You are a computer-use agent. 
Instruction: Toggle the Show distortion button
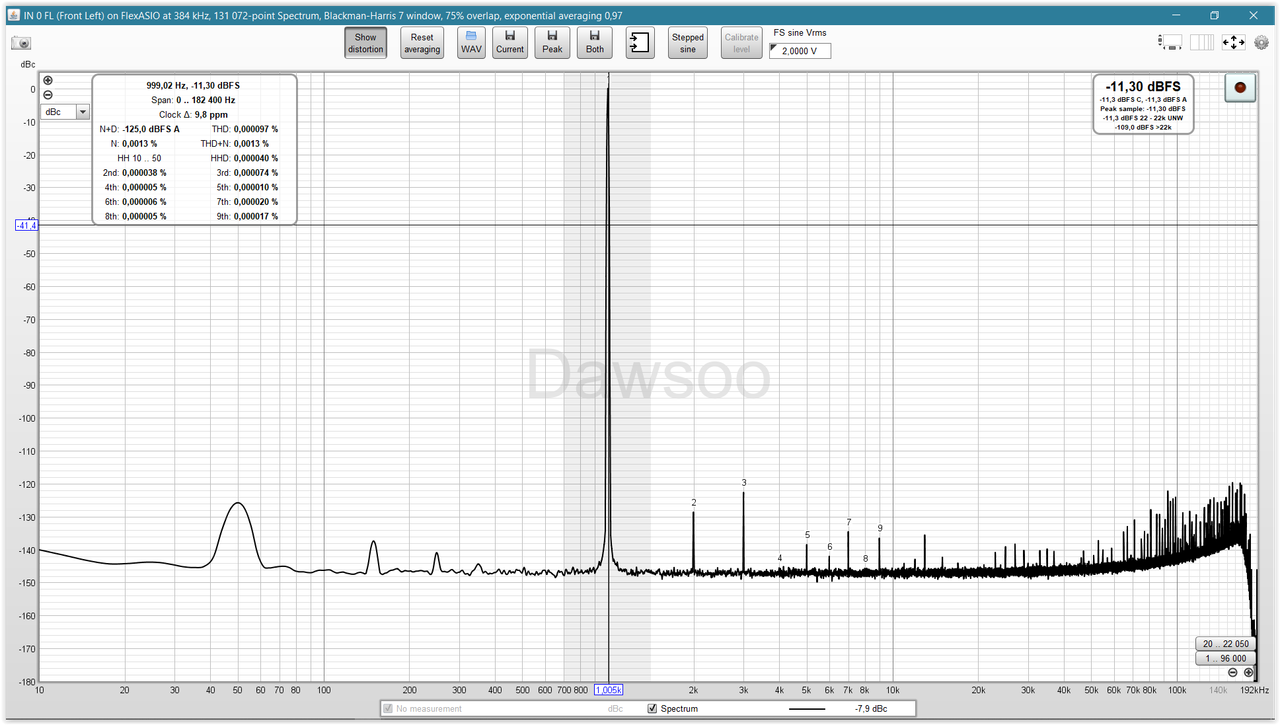point(366,43)
